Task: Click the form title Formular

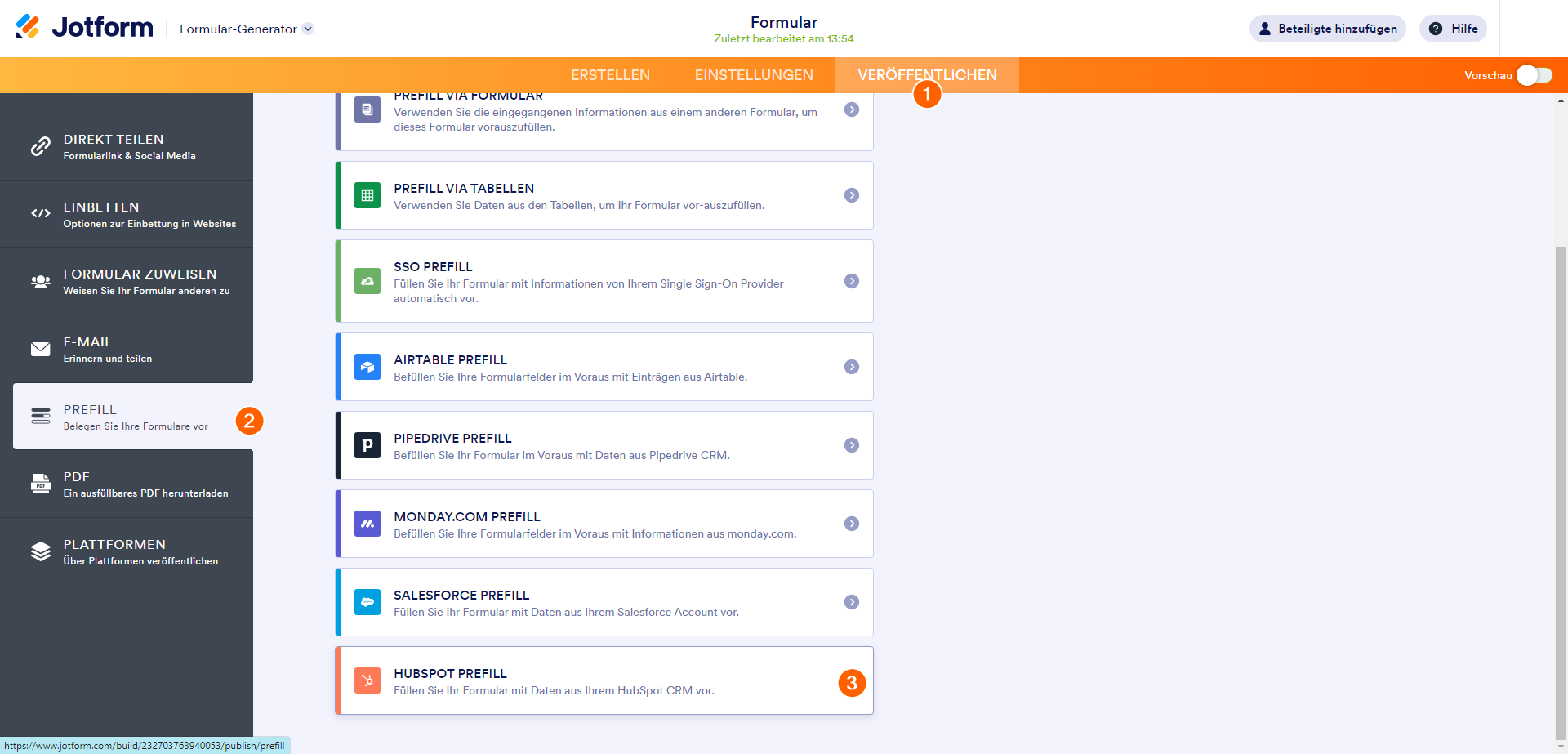Action: click(784, 22)
